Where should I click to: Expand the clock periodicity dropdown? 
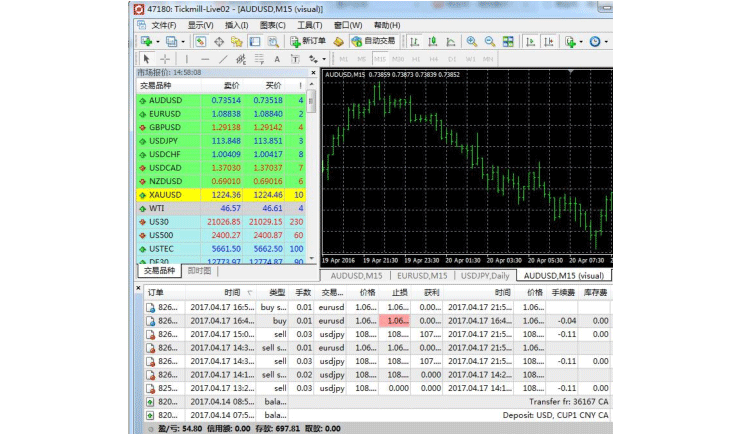[x=607, y=41]
